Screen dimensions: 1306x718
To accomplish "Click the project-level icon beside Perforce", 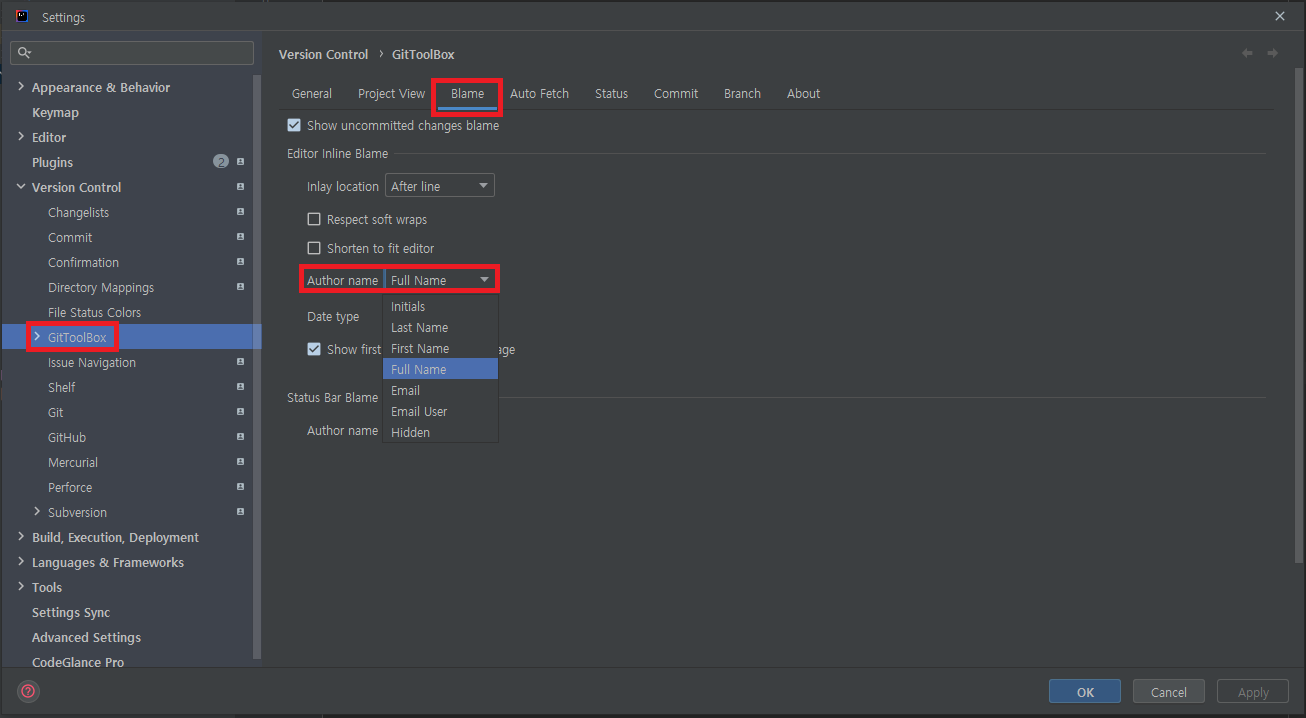I will pos(240,487).
